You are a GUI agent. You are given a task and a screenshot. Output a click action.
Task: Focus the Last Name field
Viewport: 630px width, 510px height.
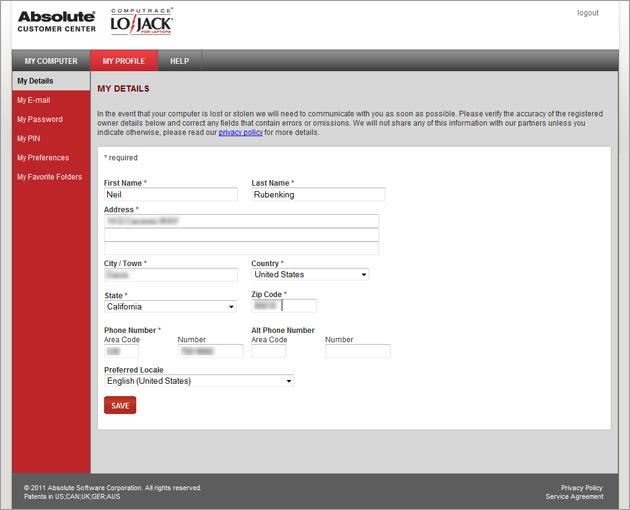317,195
